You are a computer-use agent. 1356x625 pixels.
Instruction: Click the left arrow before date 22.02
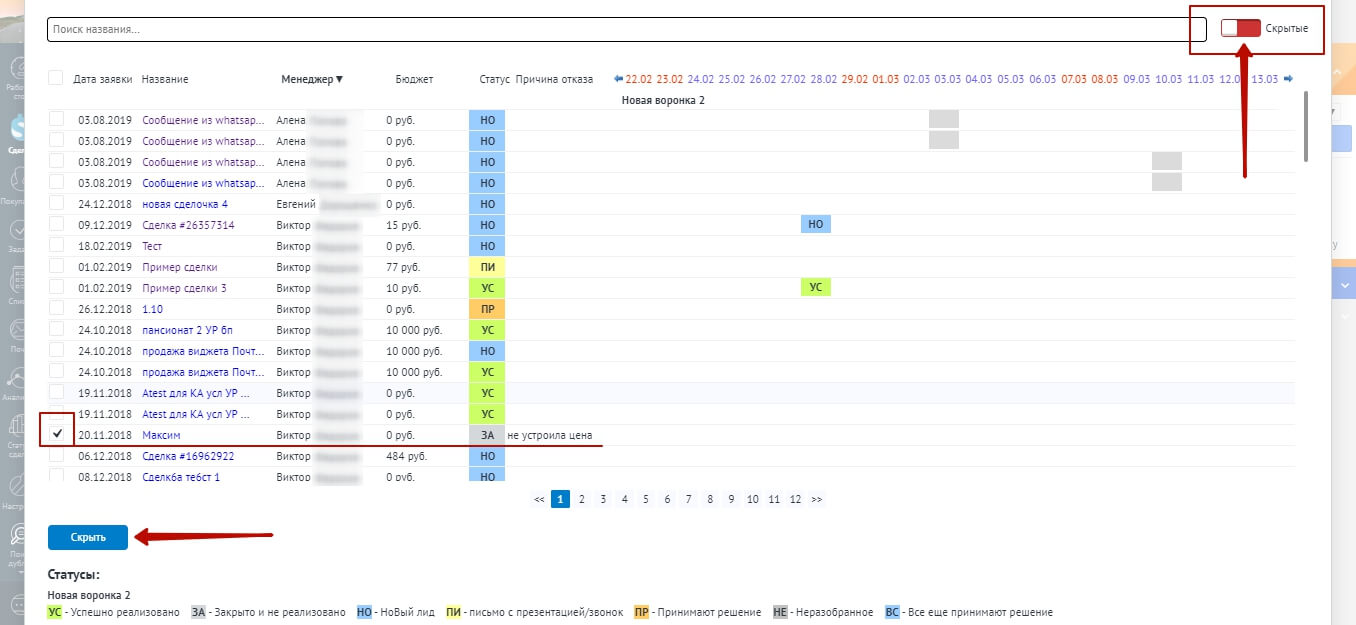[618, 79]
